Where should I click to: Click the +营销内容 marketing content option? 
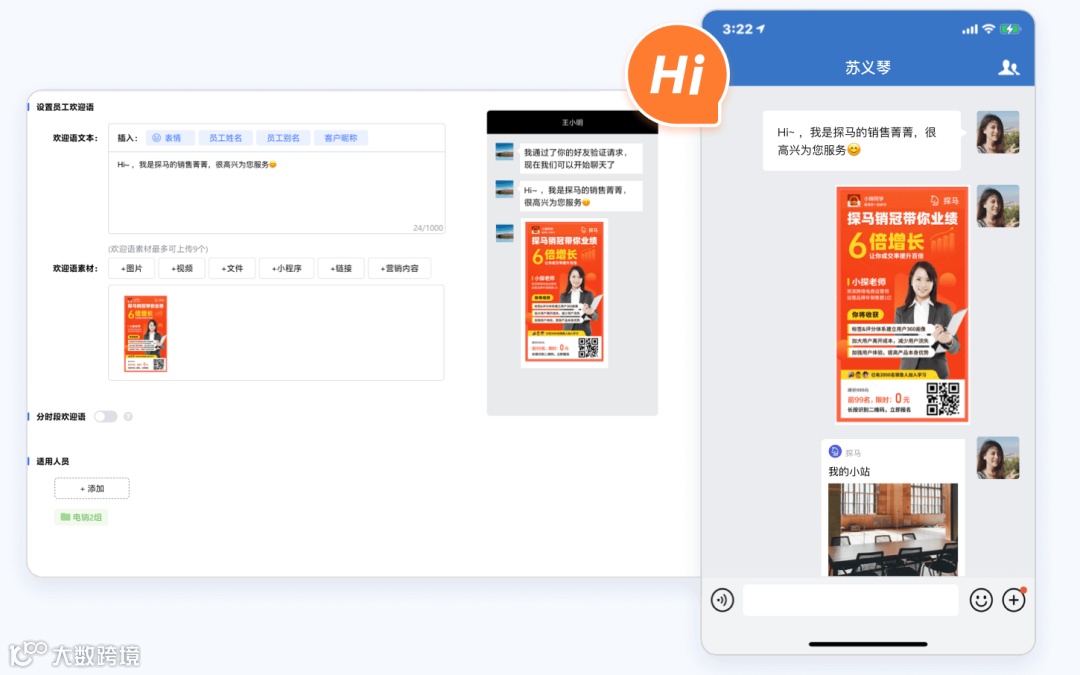[401, 268]
